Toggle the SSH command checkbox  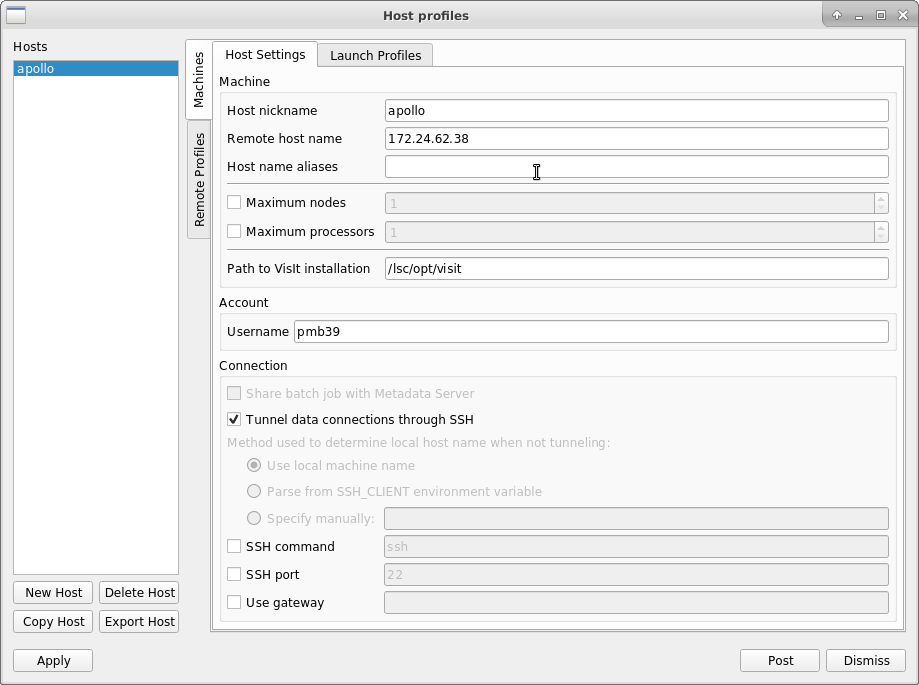pos(234,547)
